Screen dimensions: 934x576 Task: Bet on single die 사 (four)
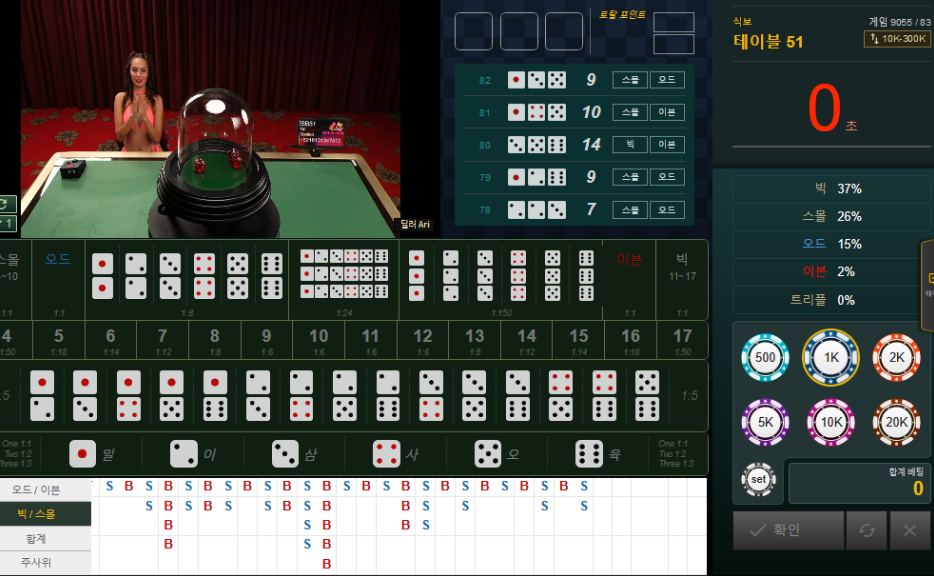tap(397, 454)
